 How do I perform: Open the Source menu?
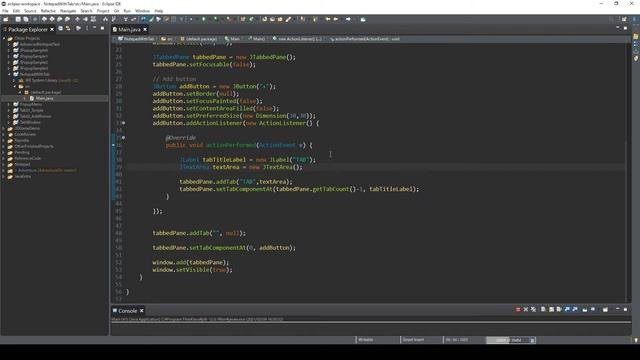30,11
